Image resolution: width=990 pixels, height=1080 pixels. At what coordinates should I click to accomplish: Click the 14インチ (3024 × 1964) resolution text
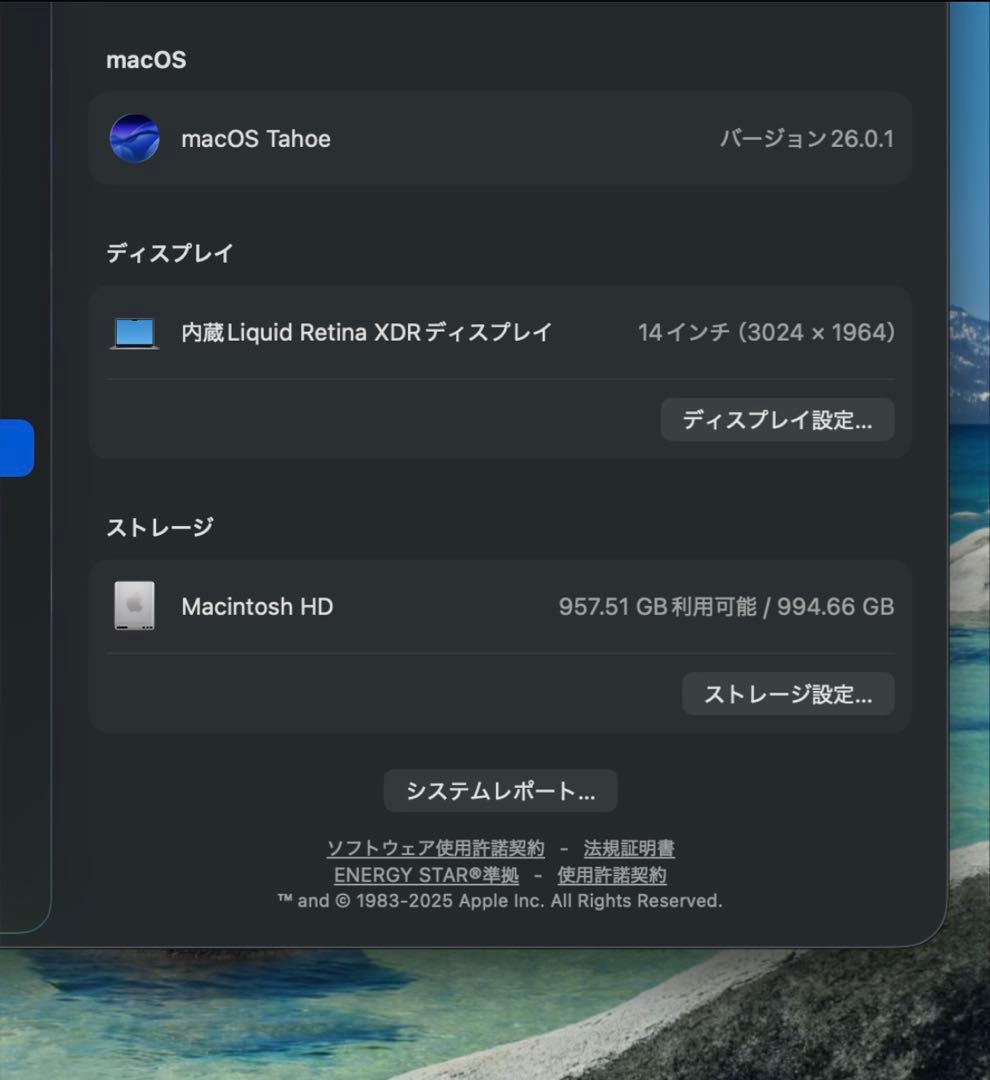tap(768, 331)
